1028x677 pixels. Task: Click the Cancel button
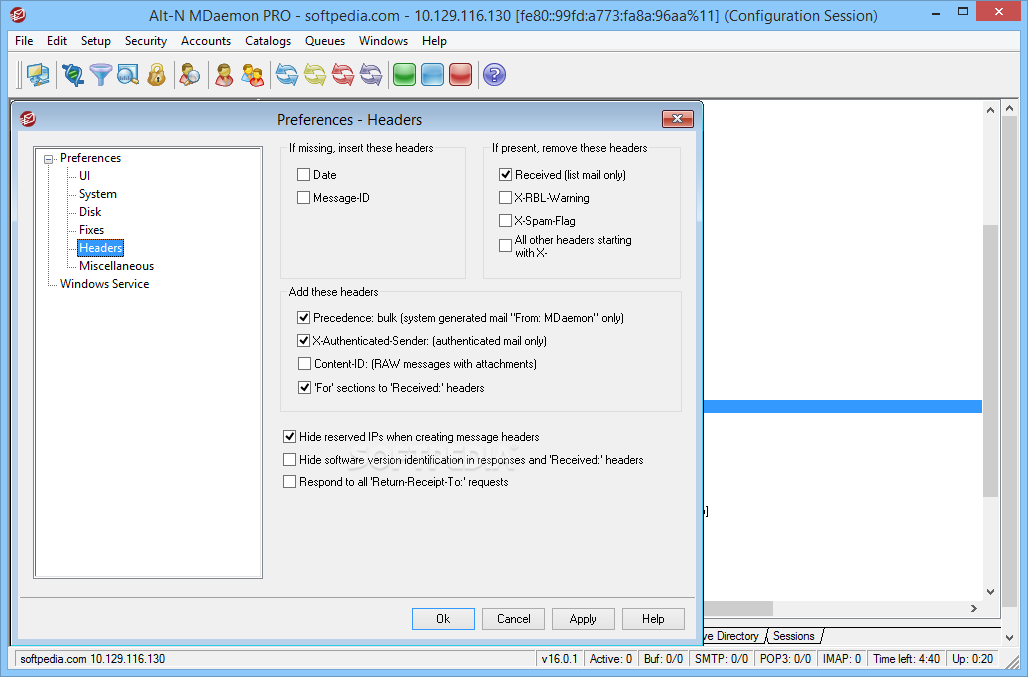click(x=513, y=619)
